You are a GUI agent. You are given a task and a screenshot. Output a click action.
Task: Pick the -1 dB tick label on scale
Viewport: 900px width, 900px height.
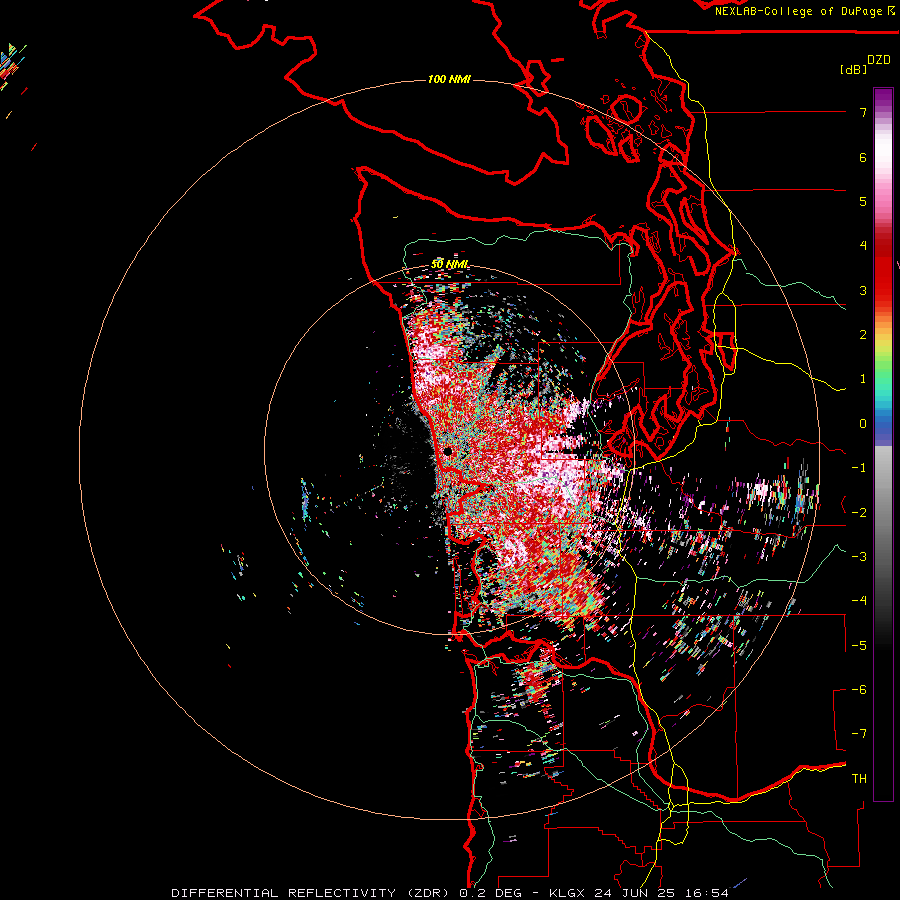(x=859, y=468)
